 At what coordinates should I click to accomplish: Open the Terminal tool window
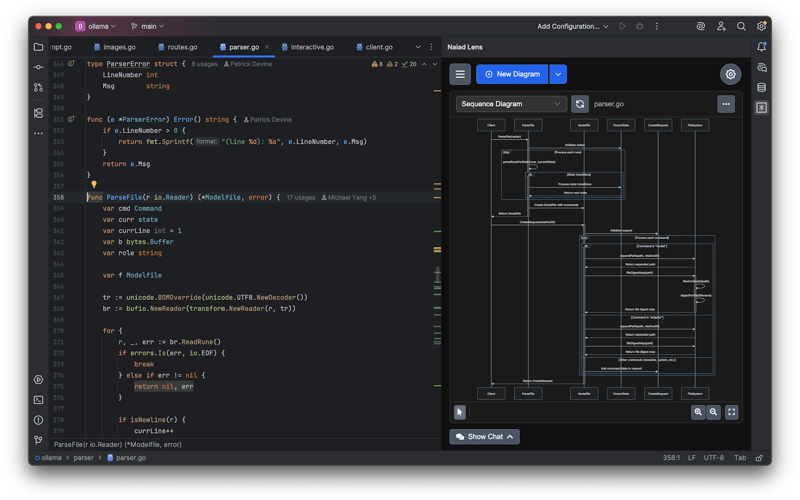point(38,399)
